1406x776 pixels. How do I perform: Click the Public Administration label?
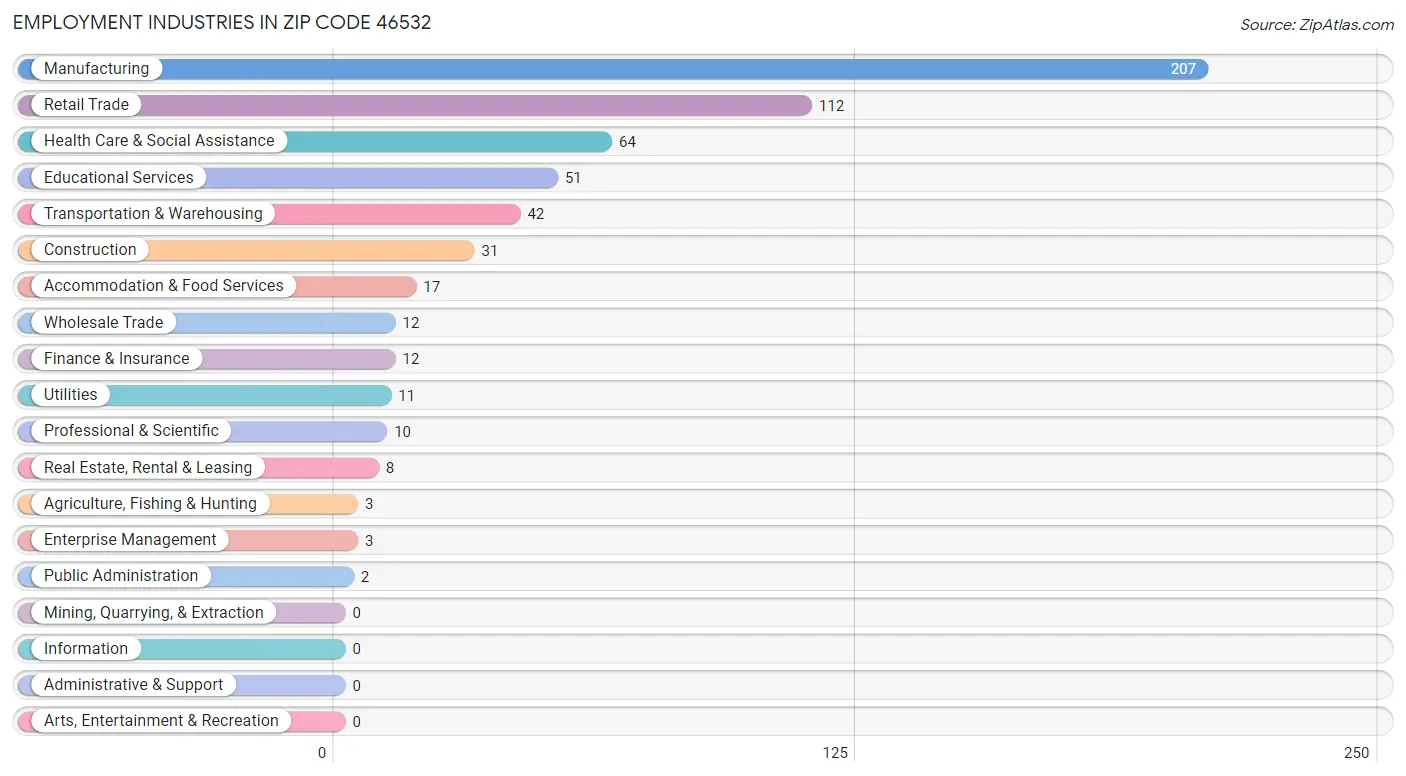point(121,575)
